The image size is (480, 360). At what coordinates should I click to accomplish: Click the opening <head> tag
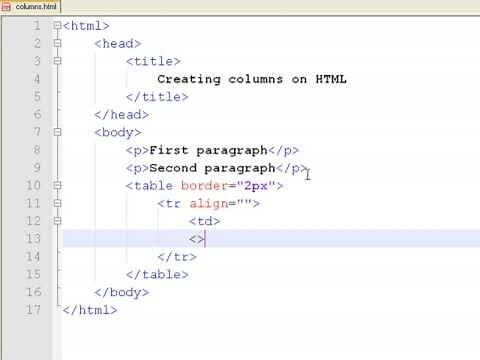coord(118,43)
